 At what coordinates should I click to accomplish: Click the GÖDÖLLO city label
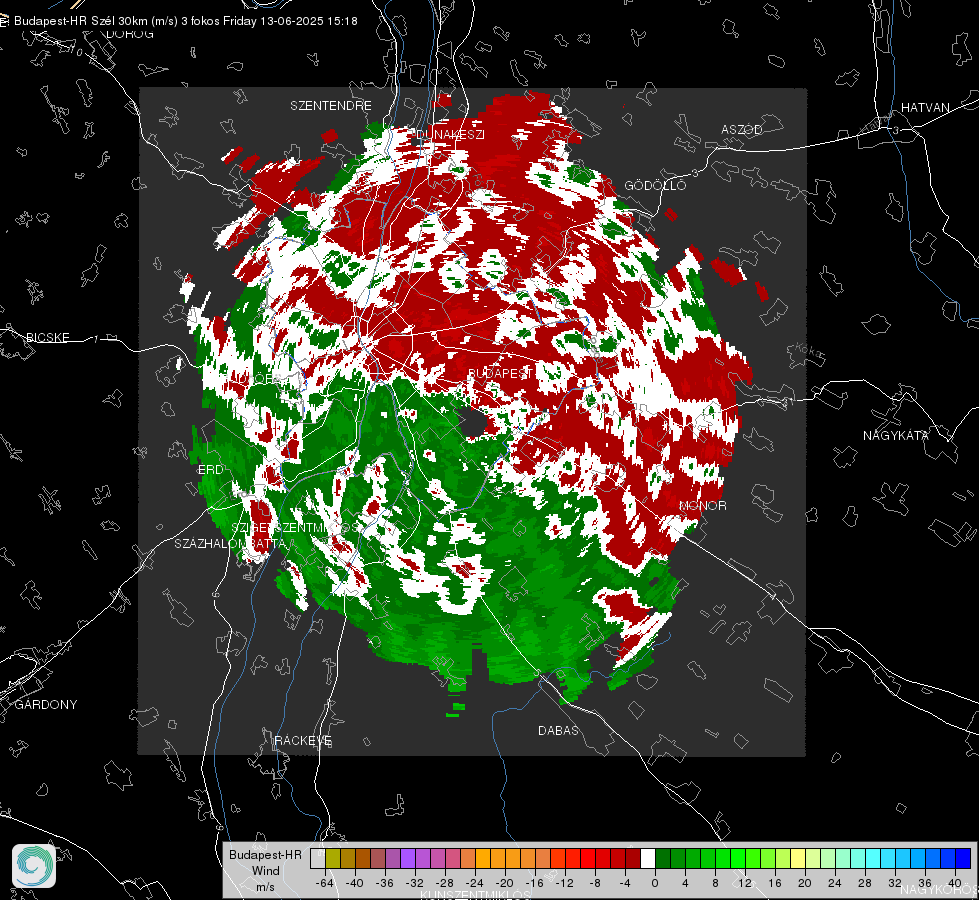655,185
